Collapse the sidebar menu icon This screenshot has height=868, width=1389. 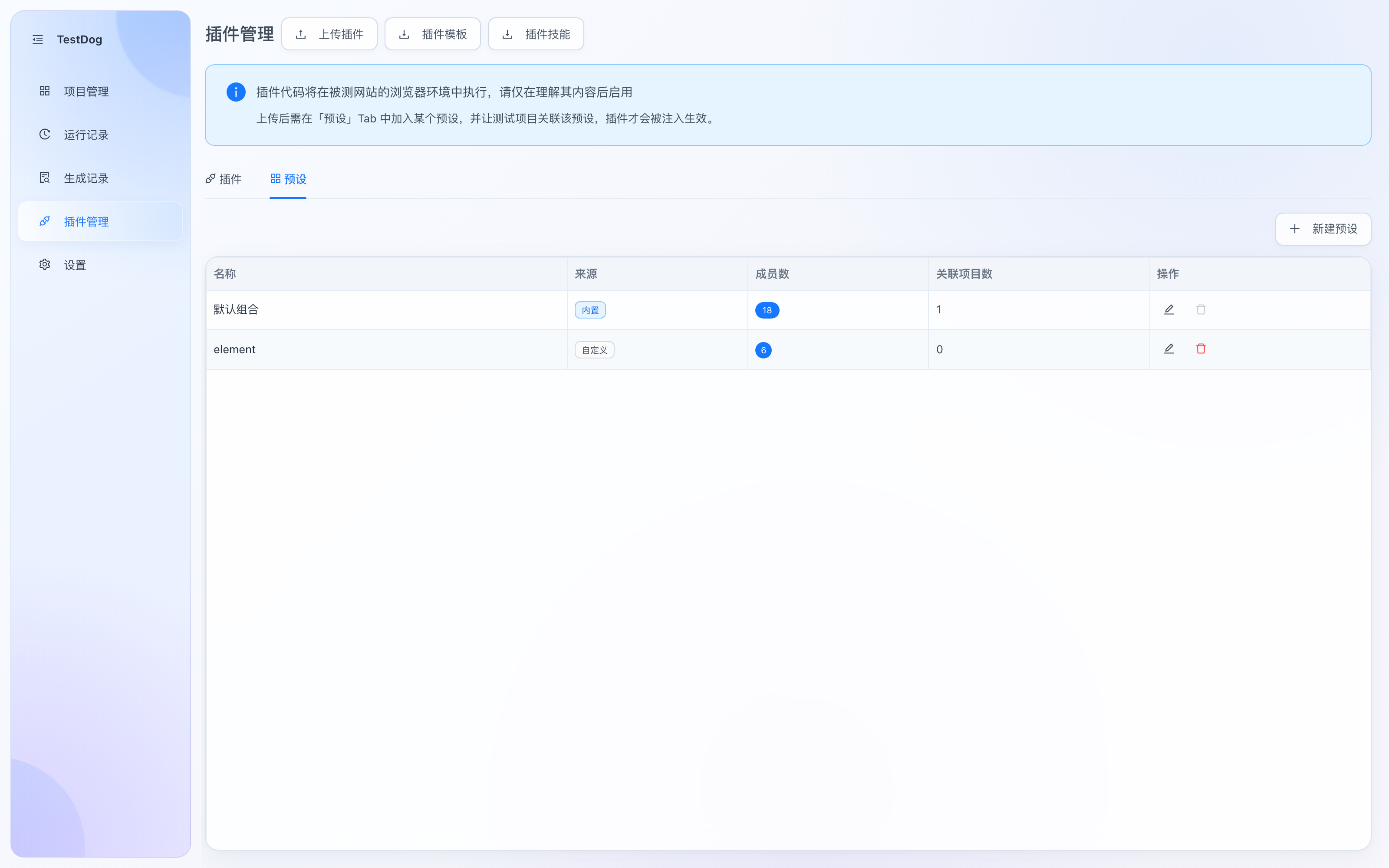38,39
